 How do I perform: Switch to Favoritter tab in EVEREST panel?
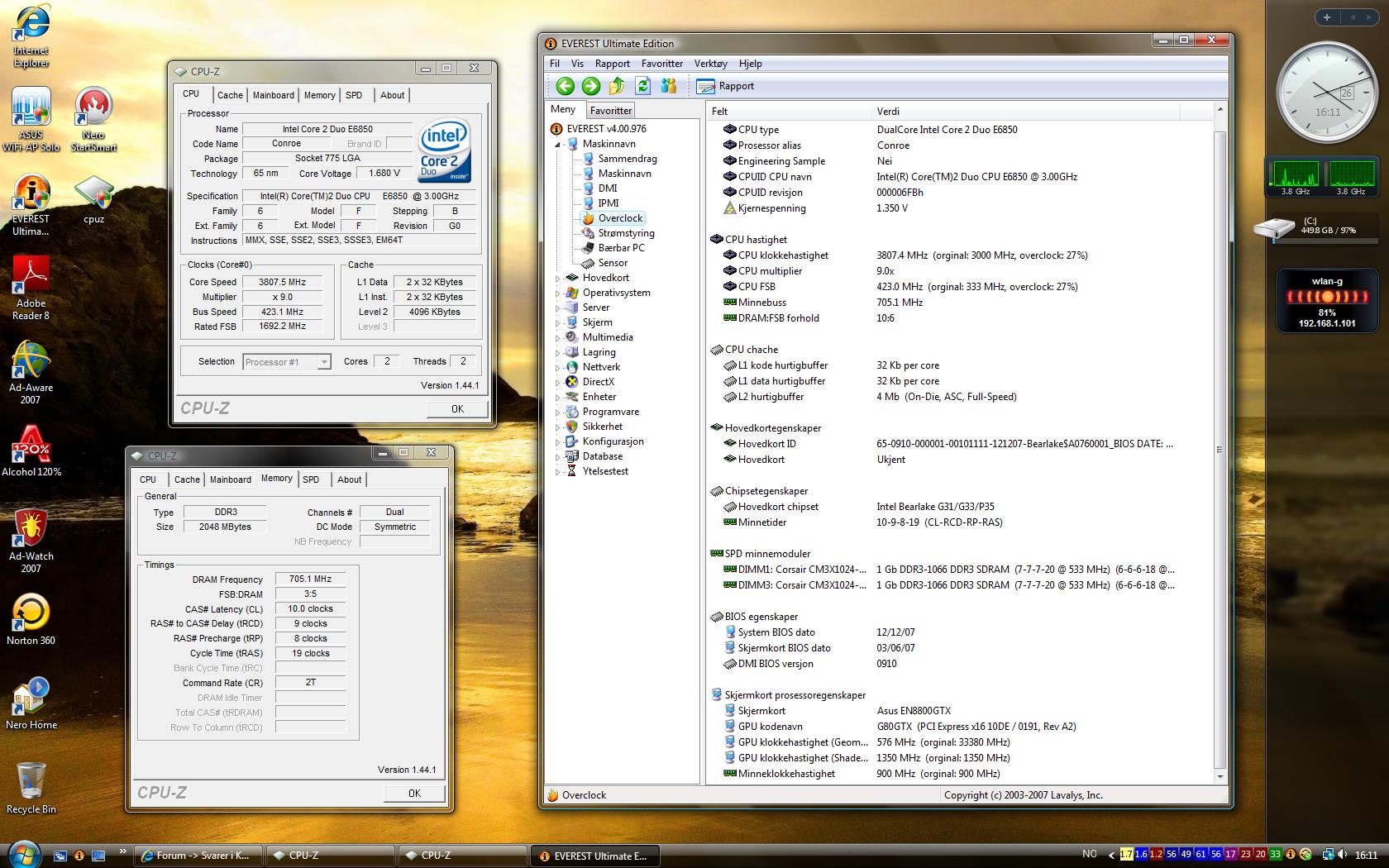coord(611,110)
